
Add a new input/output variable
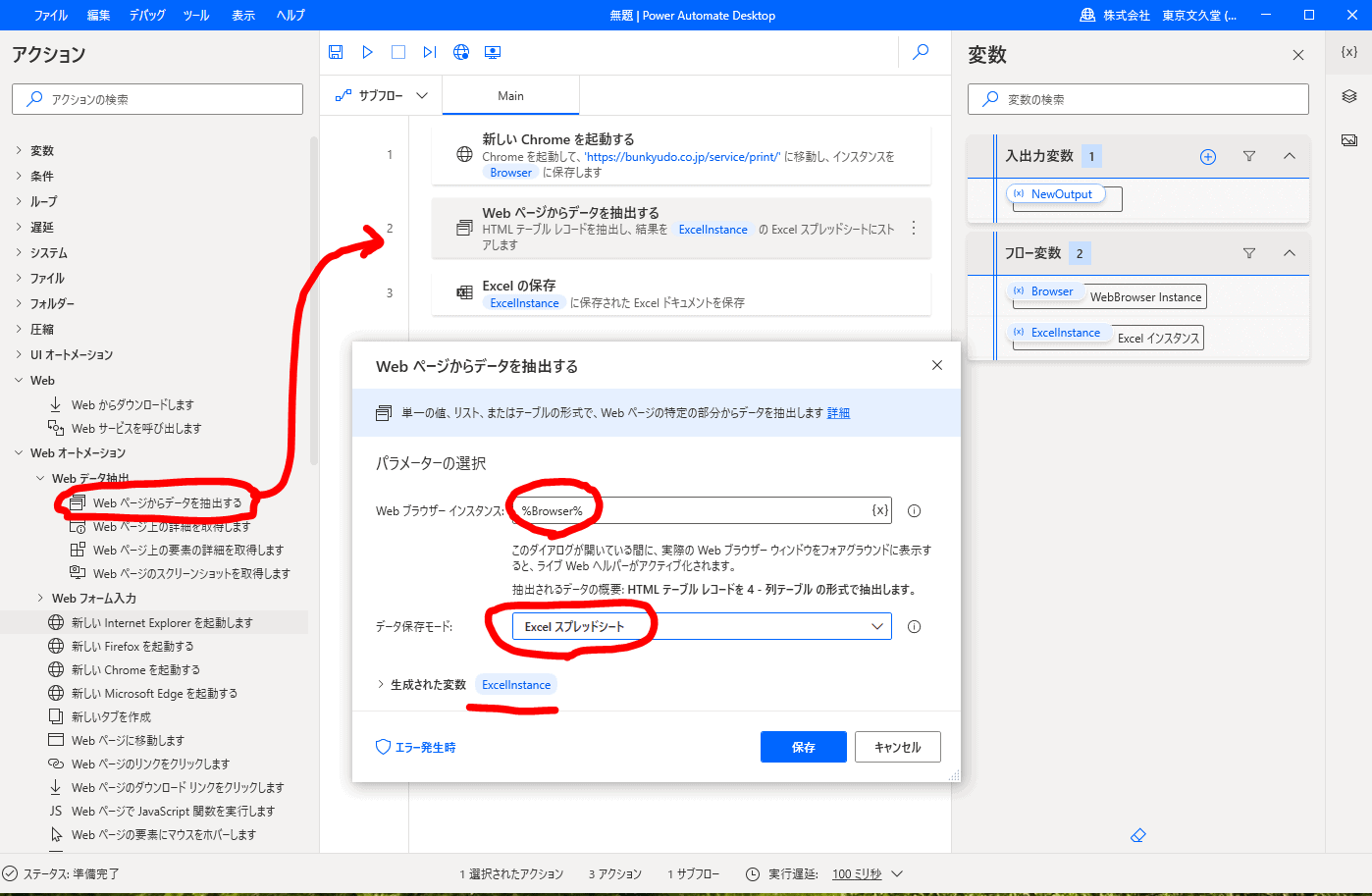[1208, 157]
